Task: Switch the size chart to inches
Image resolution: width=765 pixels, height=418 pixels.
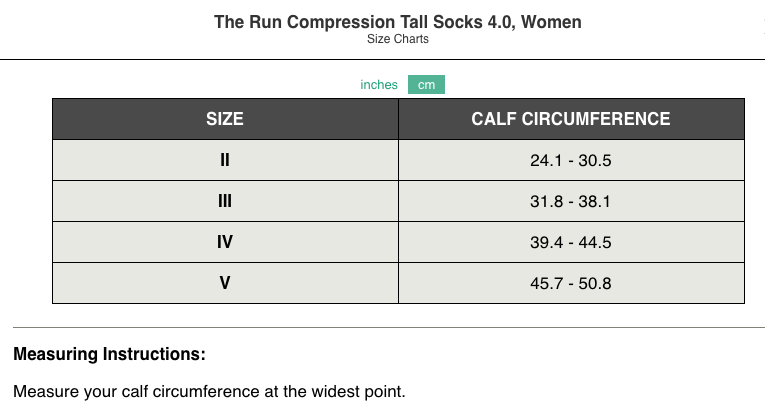Action: (379, 85)
